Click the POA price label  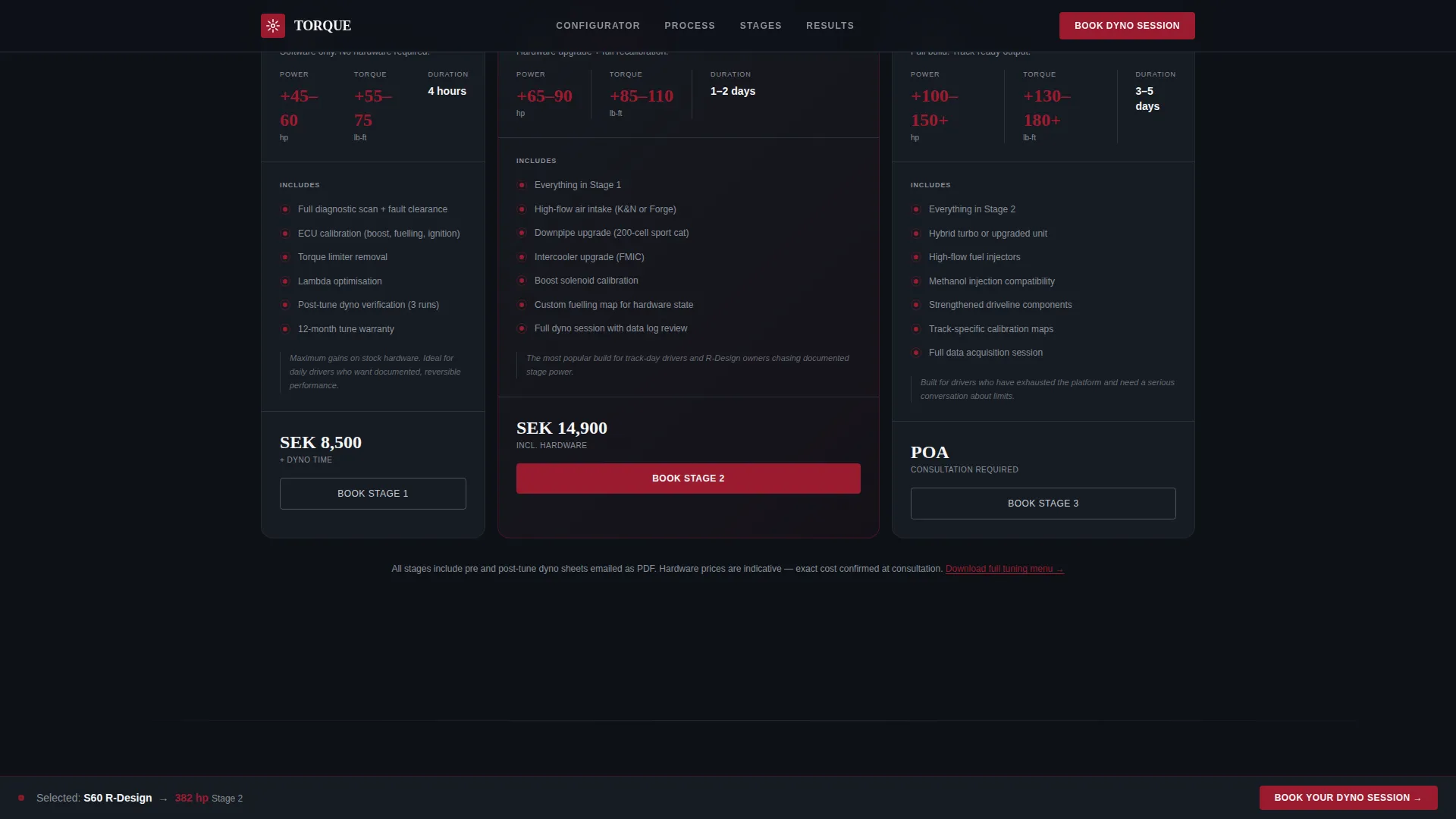930,453
